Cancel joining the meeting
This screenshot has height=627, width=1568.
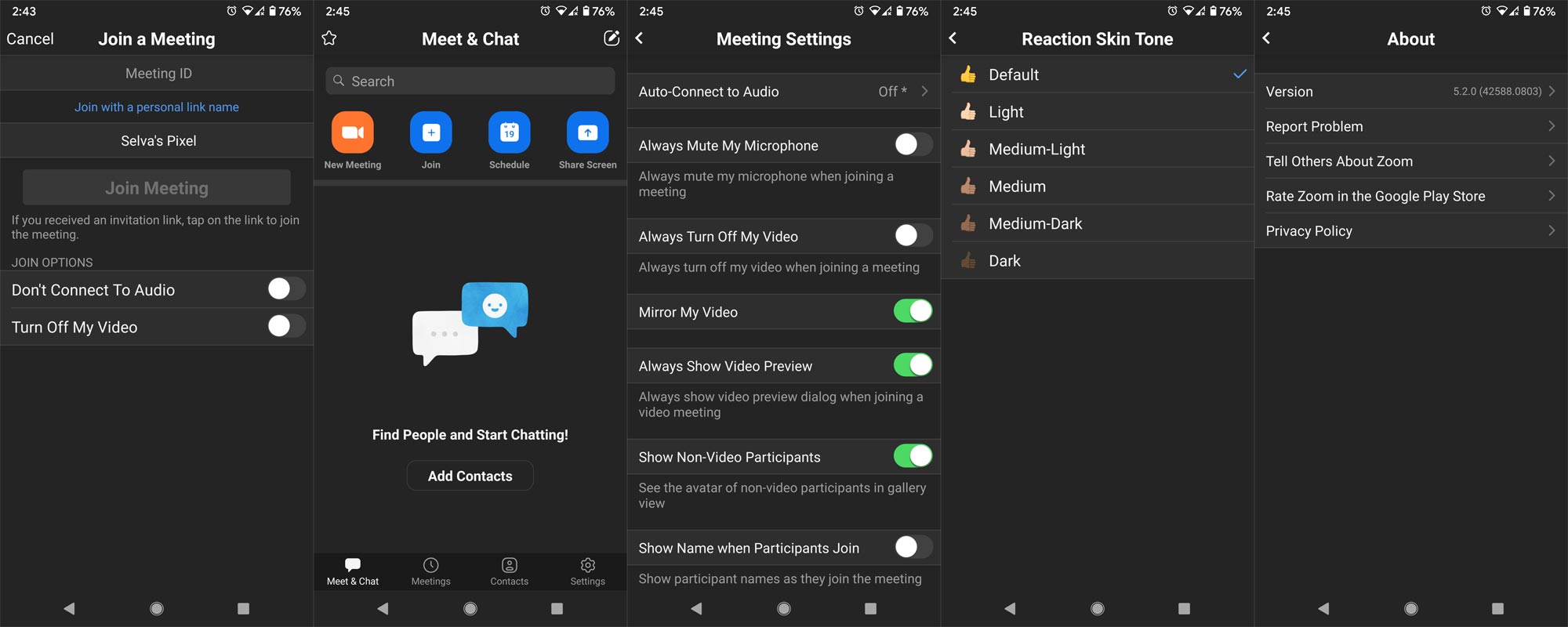30,39
